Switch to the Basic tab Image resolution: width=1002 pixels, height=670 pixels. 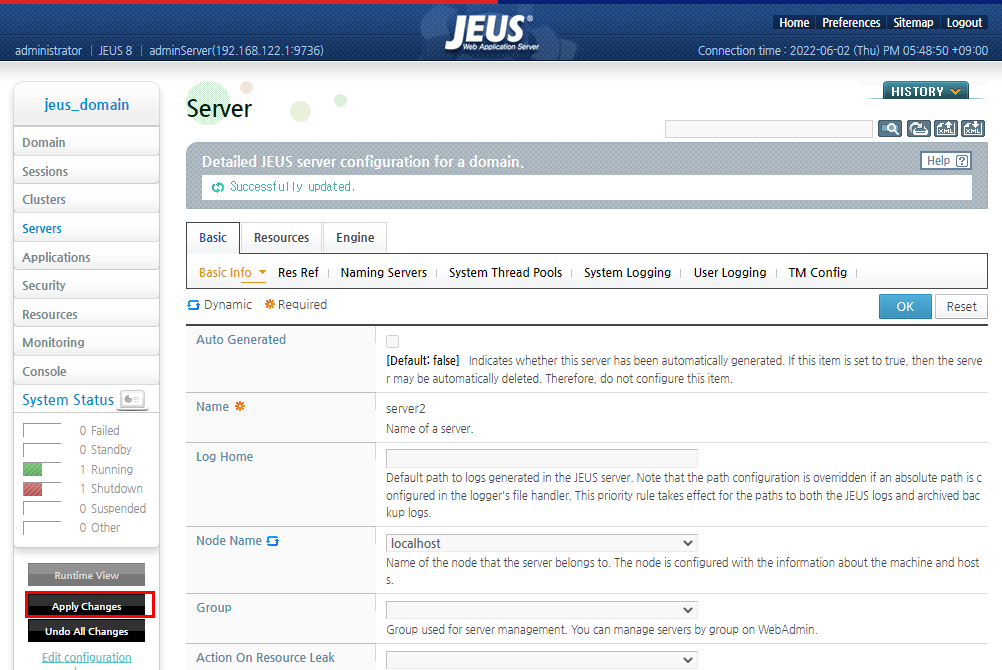point(213,238)
